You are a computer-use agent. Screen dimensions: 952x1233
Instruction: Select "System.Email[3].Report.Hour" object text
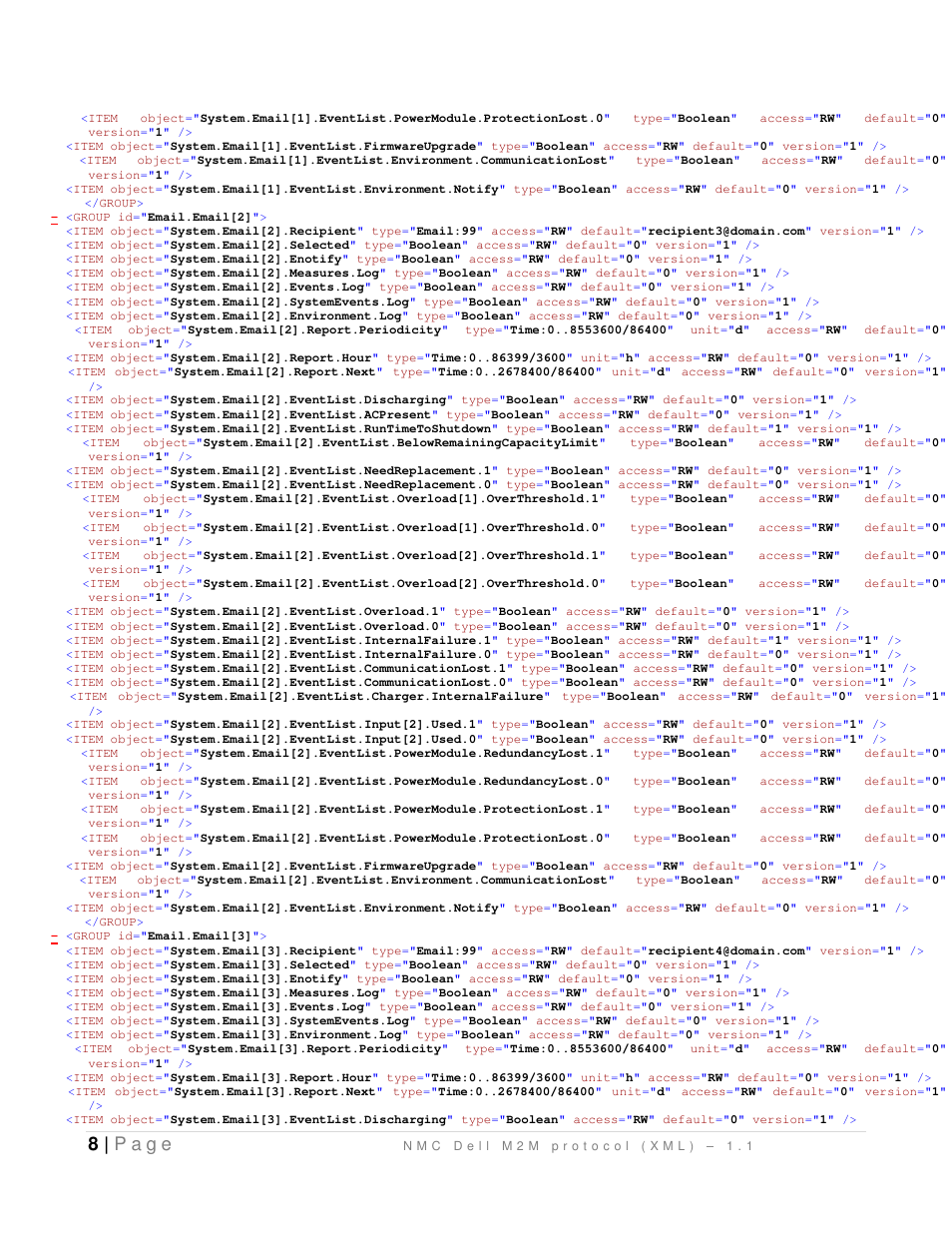coord(271,1078)
